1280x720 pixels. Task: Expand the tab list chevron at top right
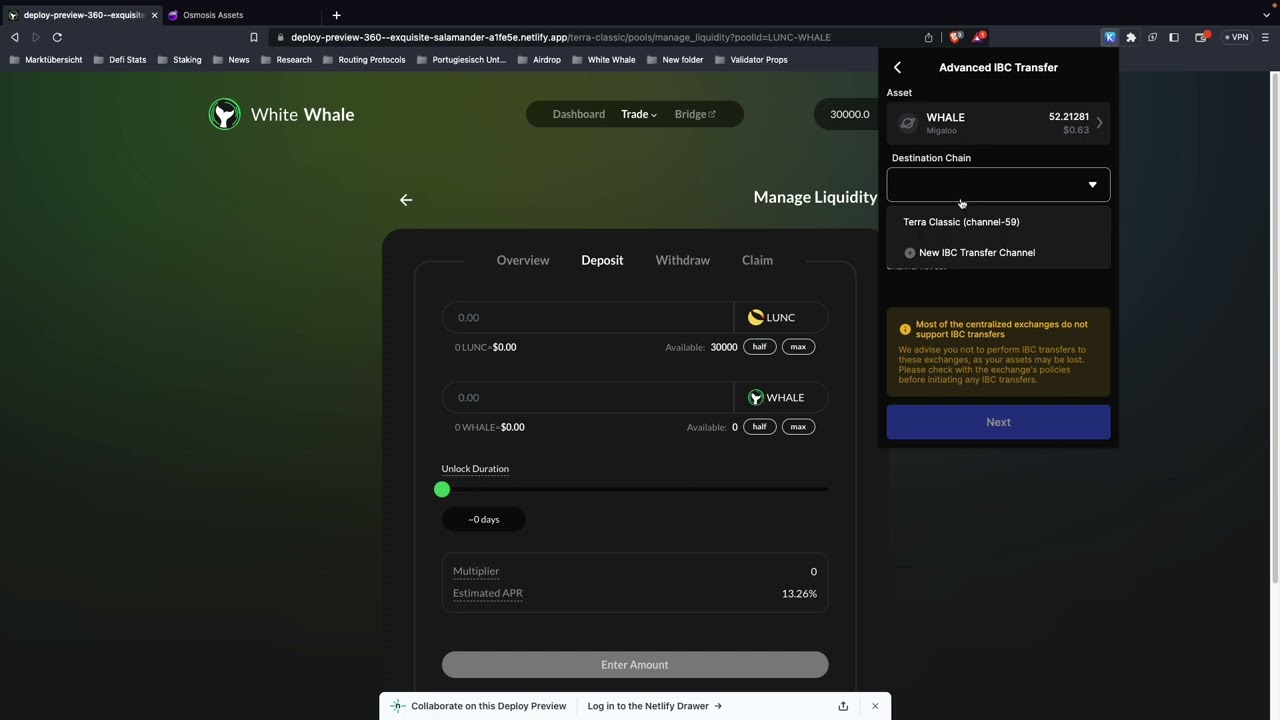[1266, 15]
